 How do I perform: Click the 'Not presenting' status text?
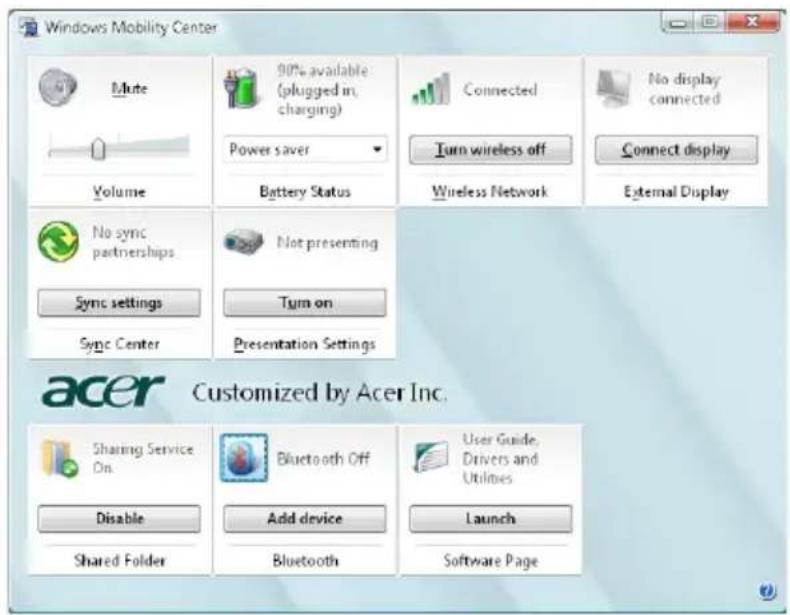coord(327,242)
